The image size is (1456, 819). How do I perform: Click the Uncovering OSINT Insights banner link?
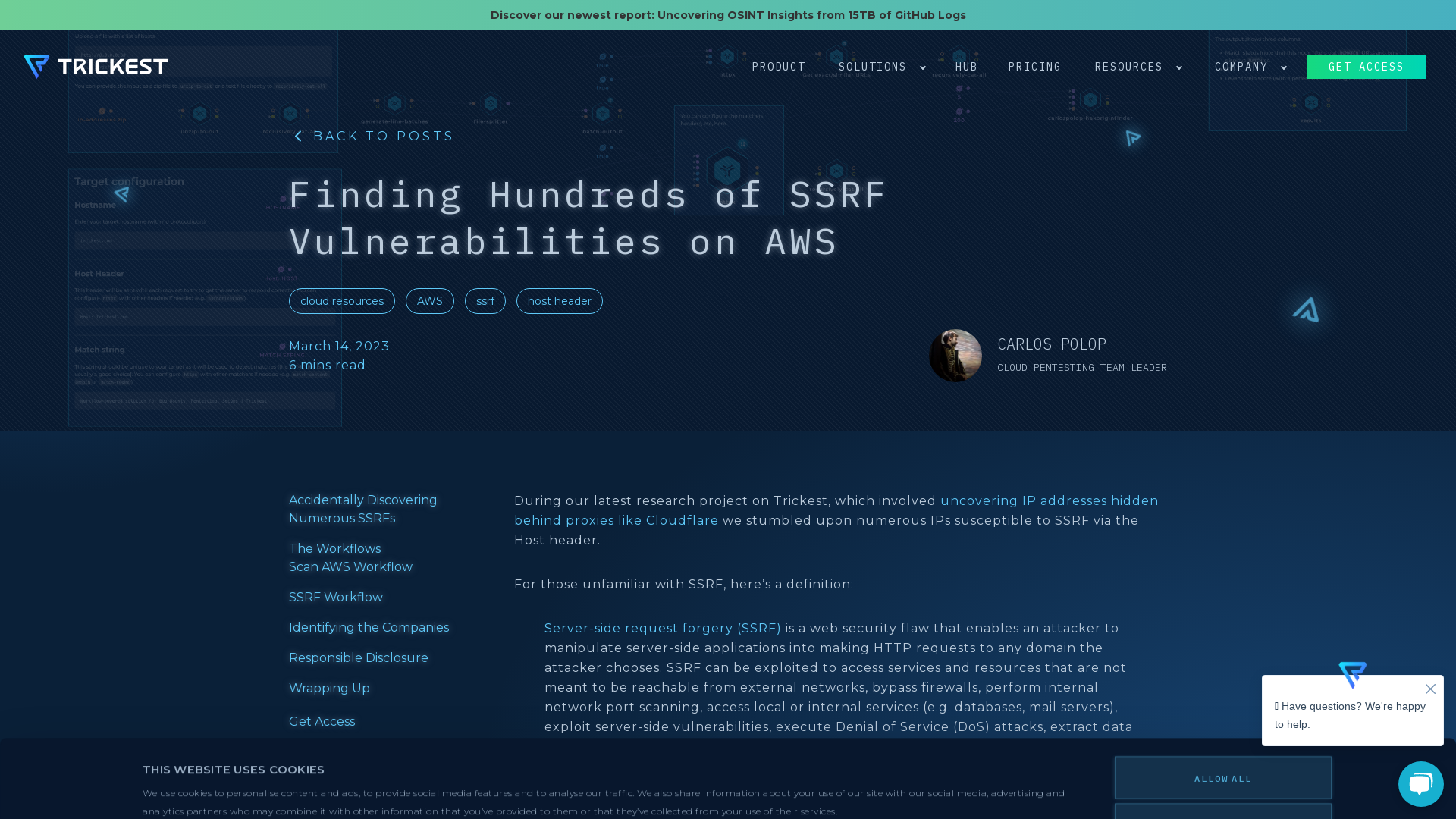pyautogui.click(x=811, y=15)
